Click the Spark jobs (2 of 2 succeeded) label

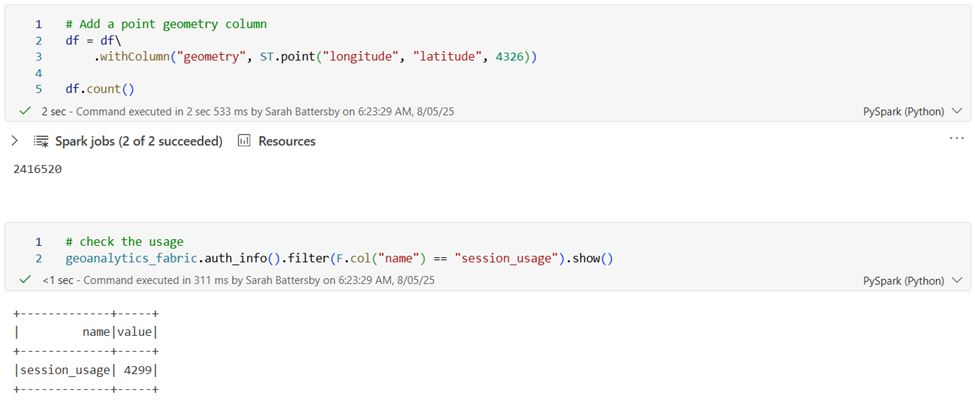point(139,141)
